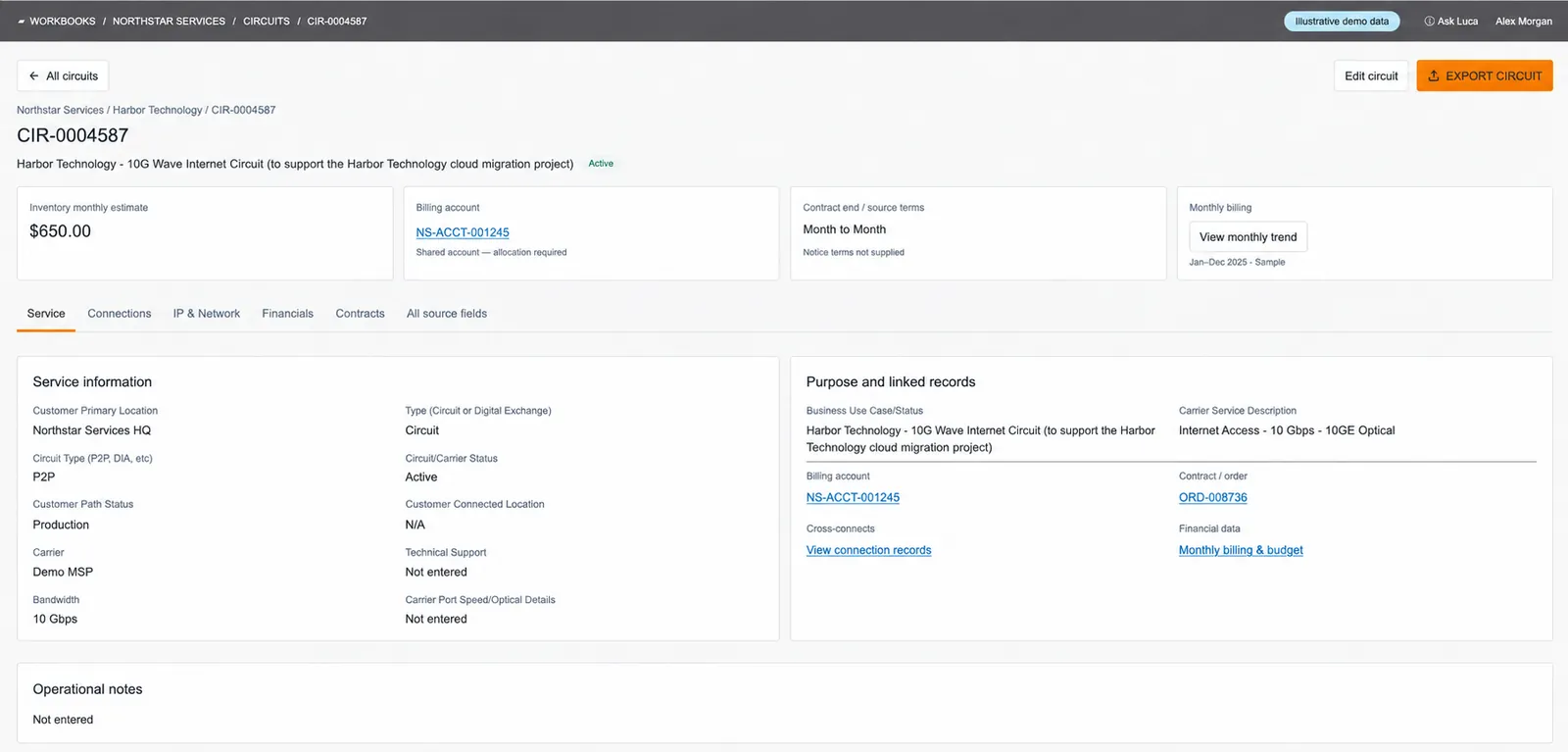Click Harbor Technology in page breadcrumb
Viewport: 1568px width, 752px height.
[158, 110]
